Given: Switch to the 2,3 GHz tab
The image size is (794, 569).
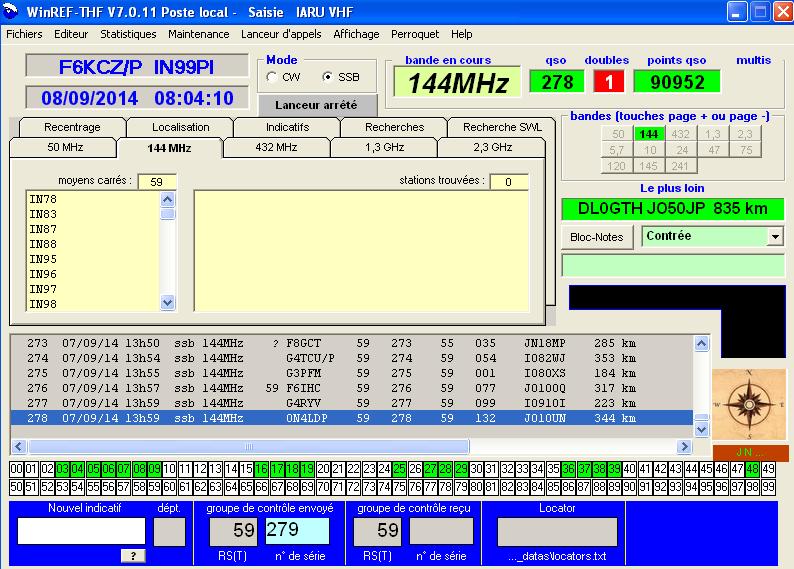Looking at the screenshot, I should coord(492,147).
